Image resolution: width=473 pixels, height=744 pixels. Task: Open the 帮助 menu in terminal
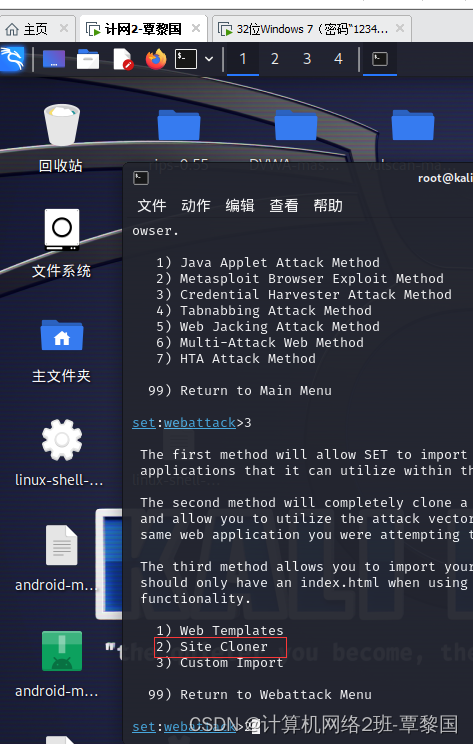coord(328,206)
